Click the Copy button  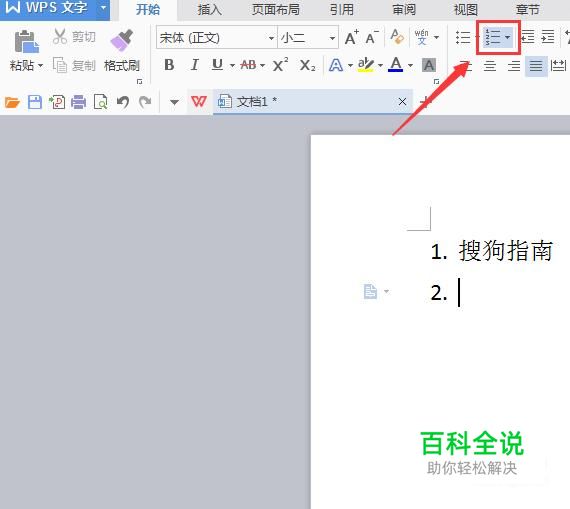[74, 65]
